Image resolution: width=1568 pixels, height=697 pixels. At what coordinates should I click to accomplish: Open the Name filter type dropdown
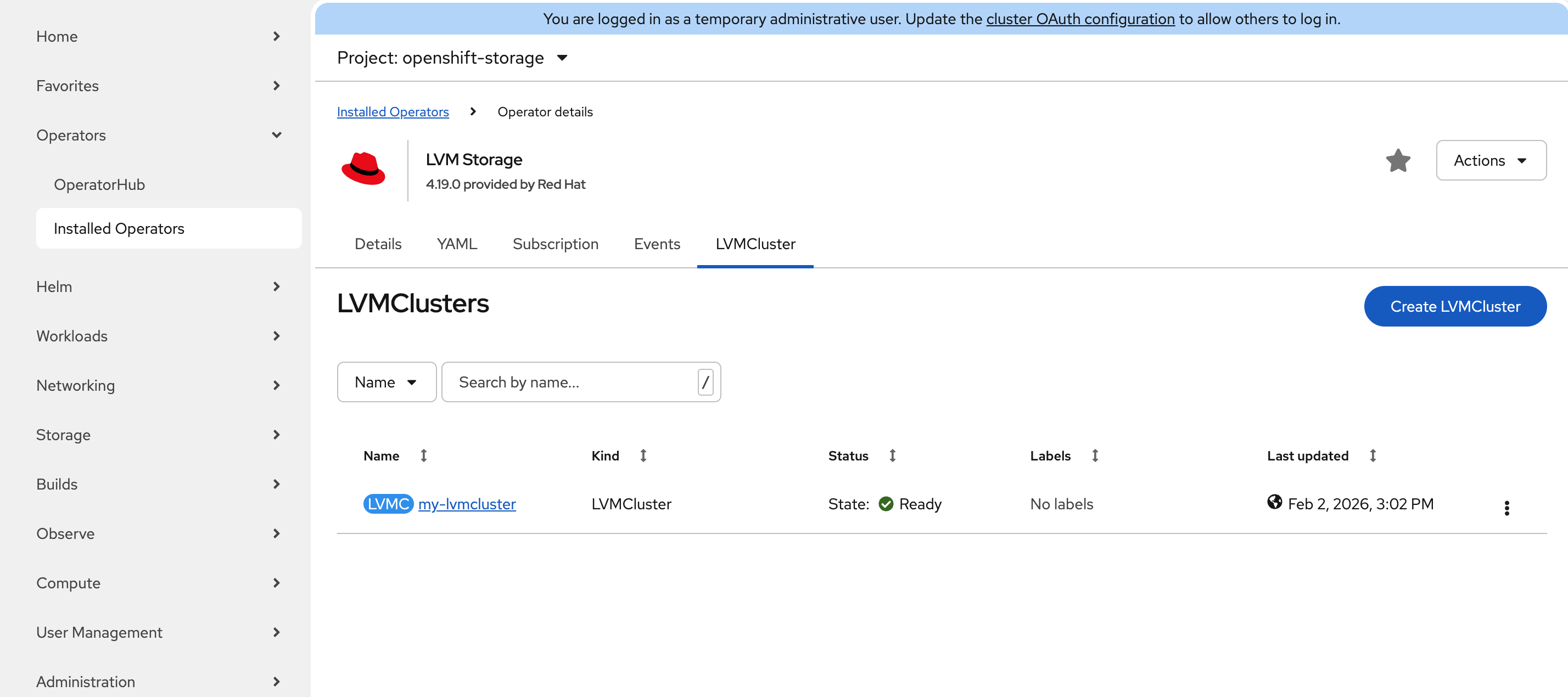387,383
